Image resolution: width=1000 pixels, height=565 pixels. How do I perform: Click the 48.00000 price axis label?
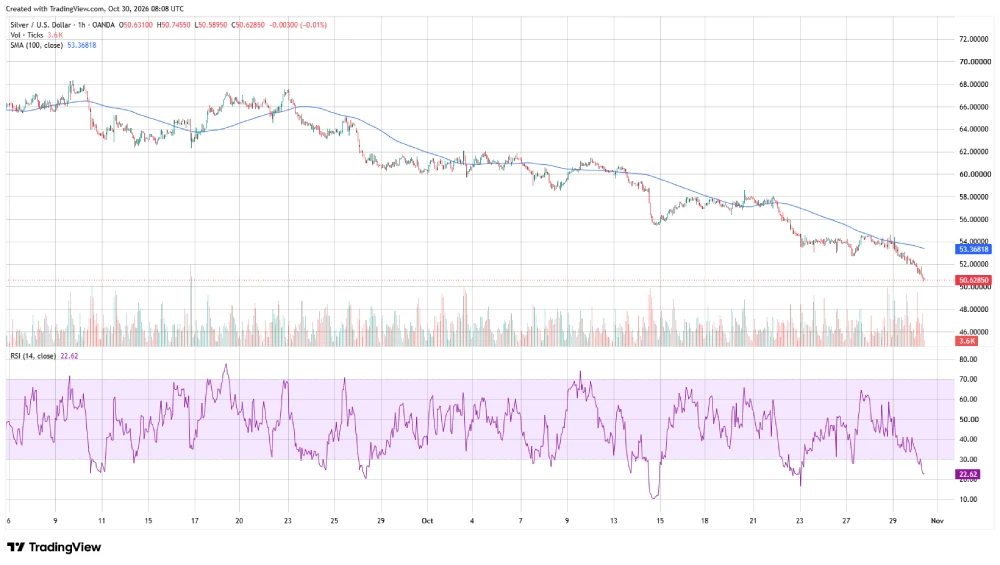coord(975,309)
